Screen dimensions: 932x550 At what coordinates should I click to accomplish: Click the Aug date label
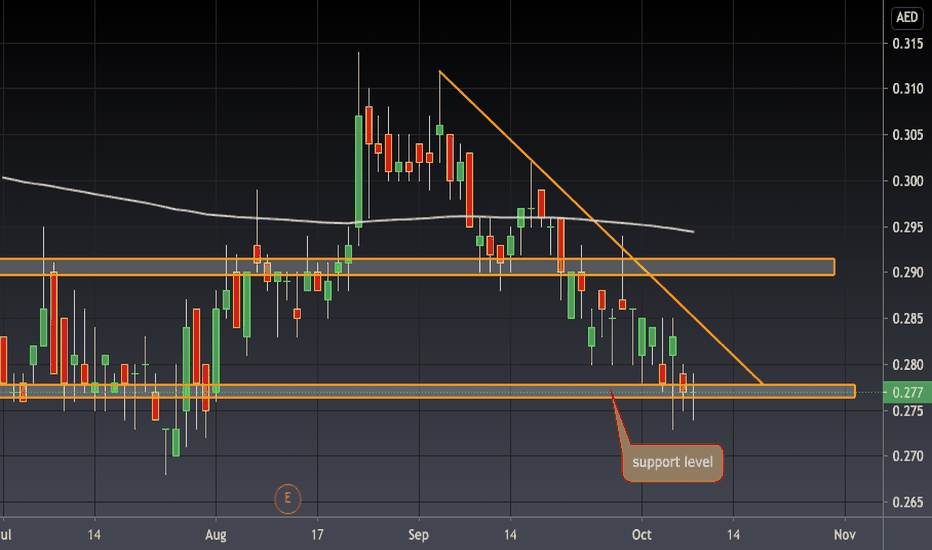[x=216, y=535]
